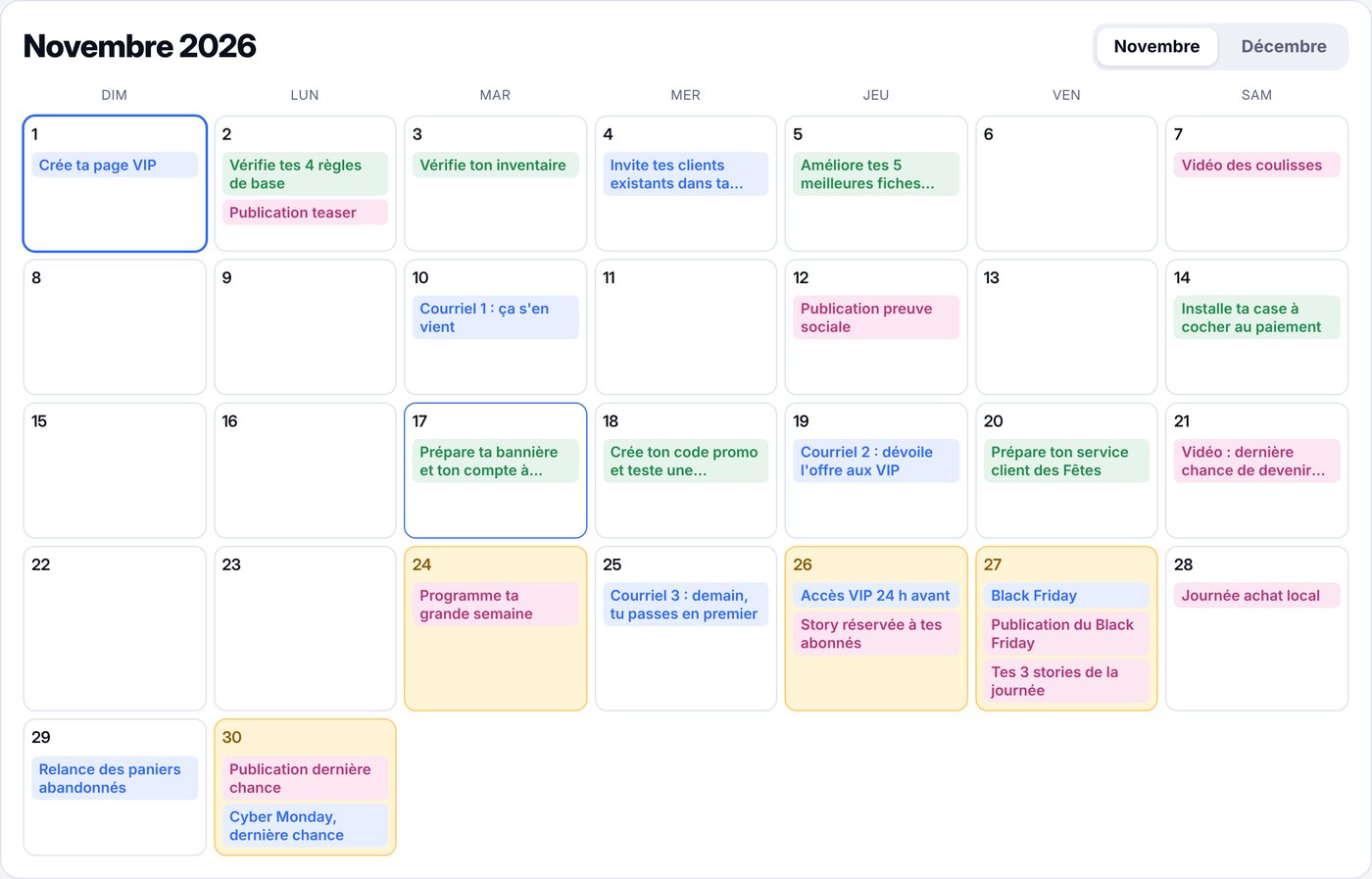This screenshot has width=1372, height=879.
Task: Open 'Vérifie tes 4 règles de base' event
Action: (x=305, y=174)
